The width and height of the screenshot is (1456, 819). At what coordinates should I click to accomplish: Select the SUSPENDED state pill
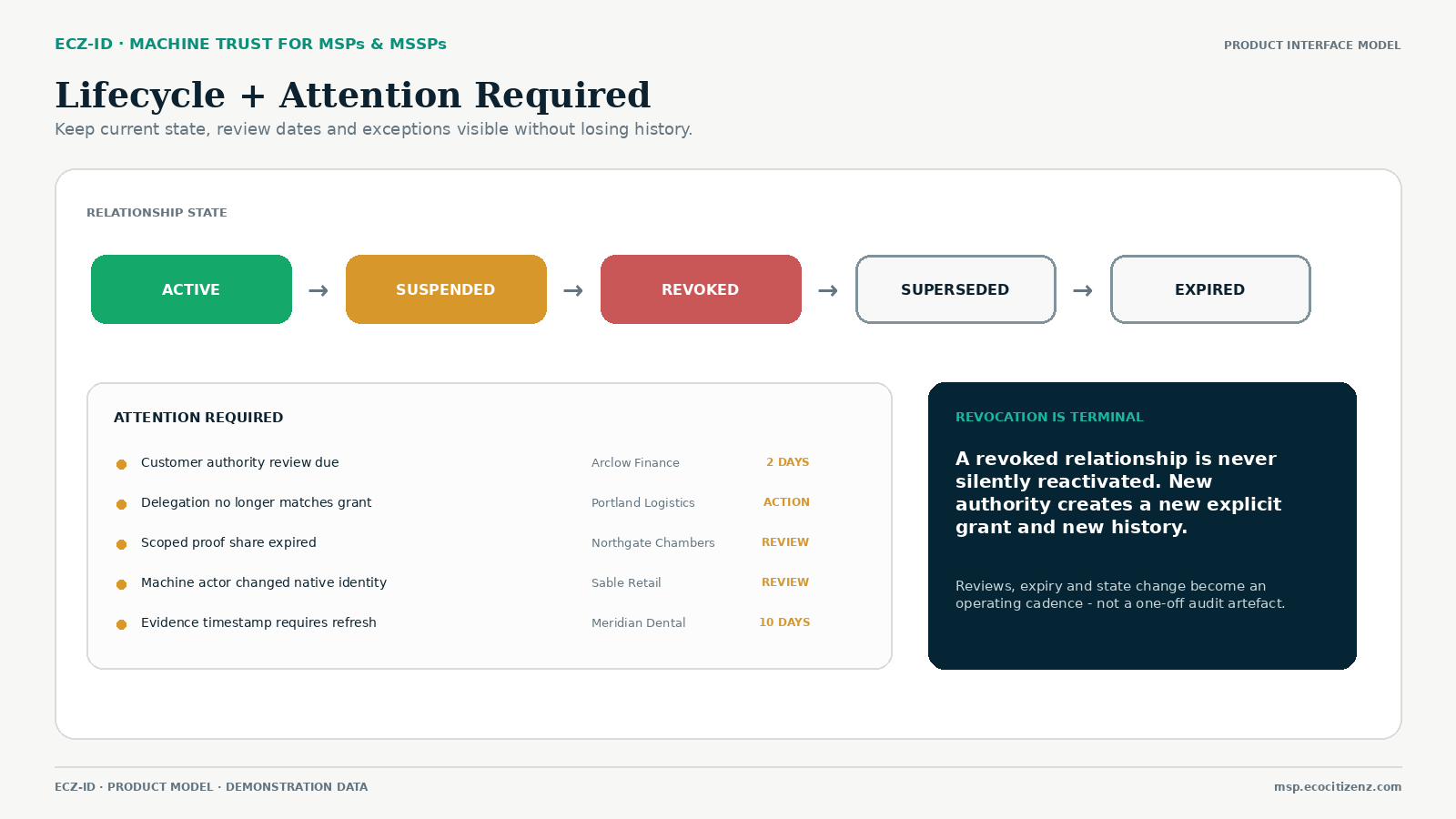(446, 289)
